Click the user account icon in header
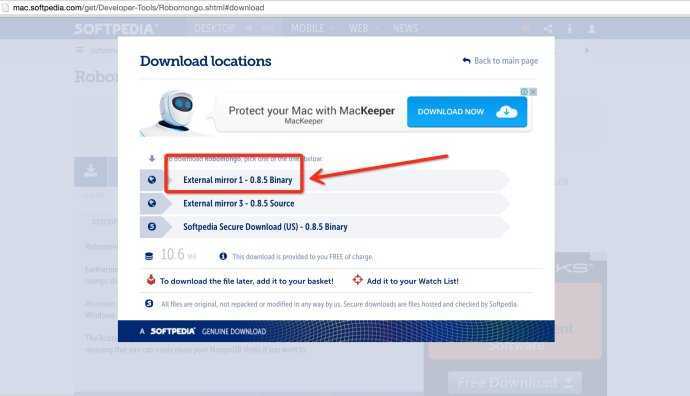Image resolution: width=690 pixels, height=396 pixels. pos(591,29)
